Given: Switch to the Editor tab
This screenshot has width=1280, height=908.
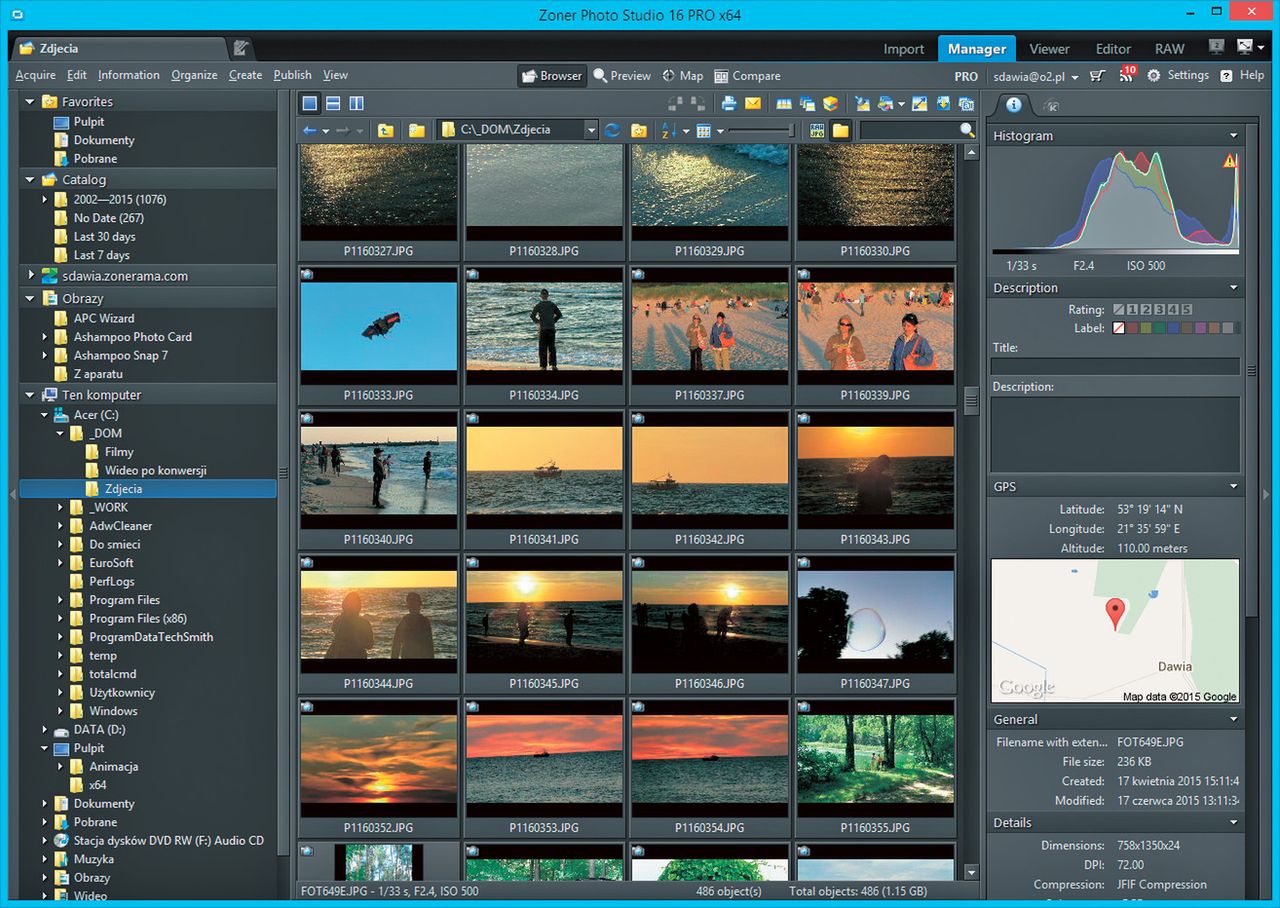Looking at the screenshot, I should [x=1113, y=49].
